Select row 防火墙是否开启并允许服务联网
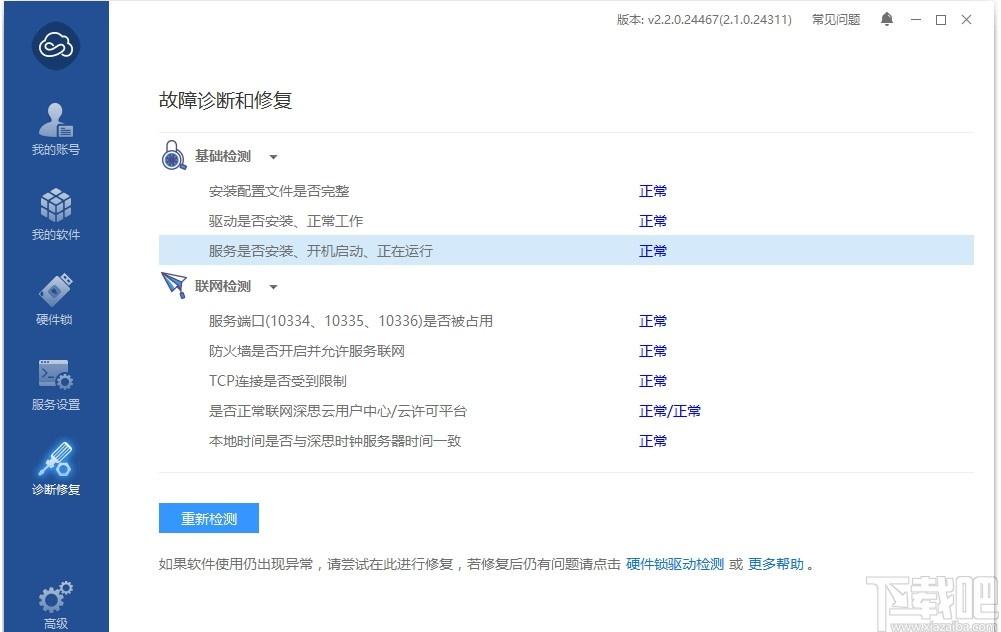1001x632 pixels. [x=566, y=351]
